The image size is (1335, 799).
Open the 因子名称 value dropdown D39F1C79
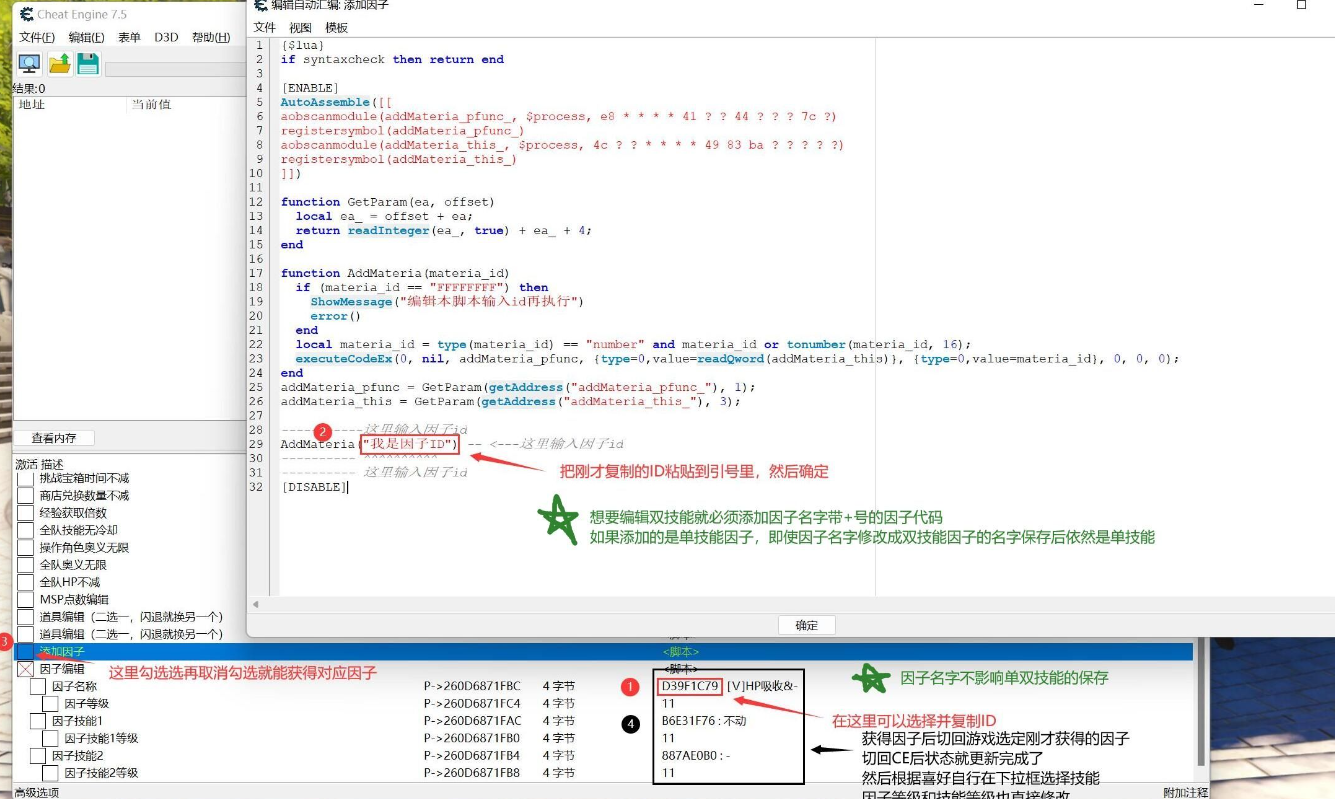(690, 686)
